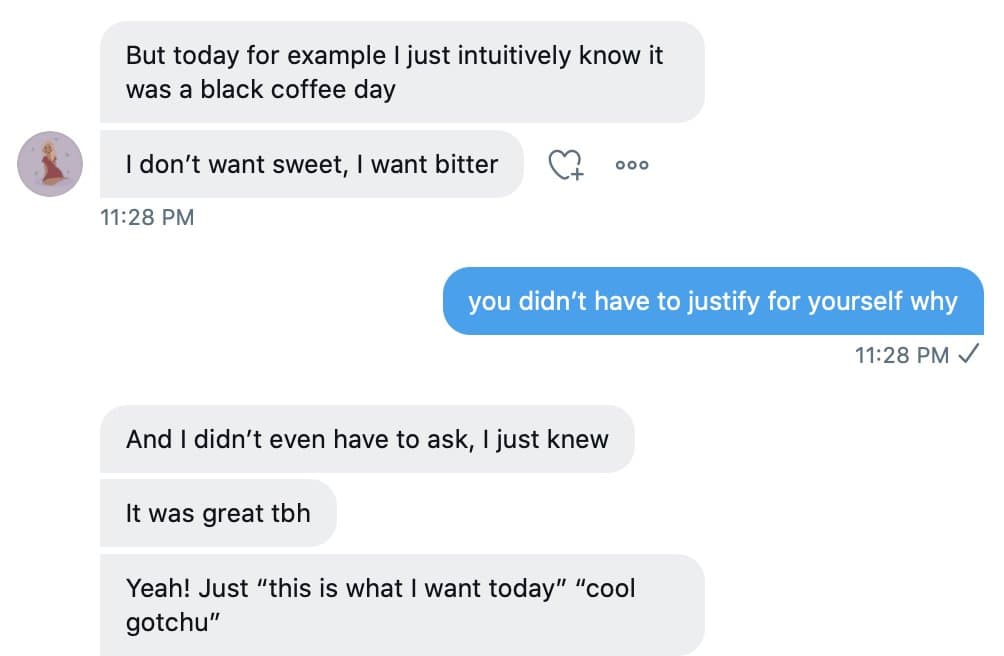This screenshot has height=656, width=1004.
Task: Click the "Yeah! Just" message bubble
Action: pos(401,605)
